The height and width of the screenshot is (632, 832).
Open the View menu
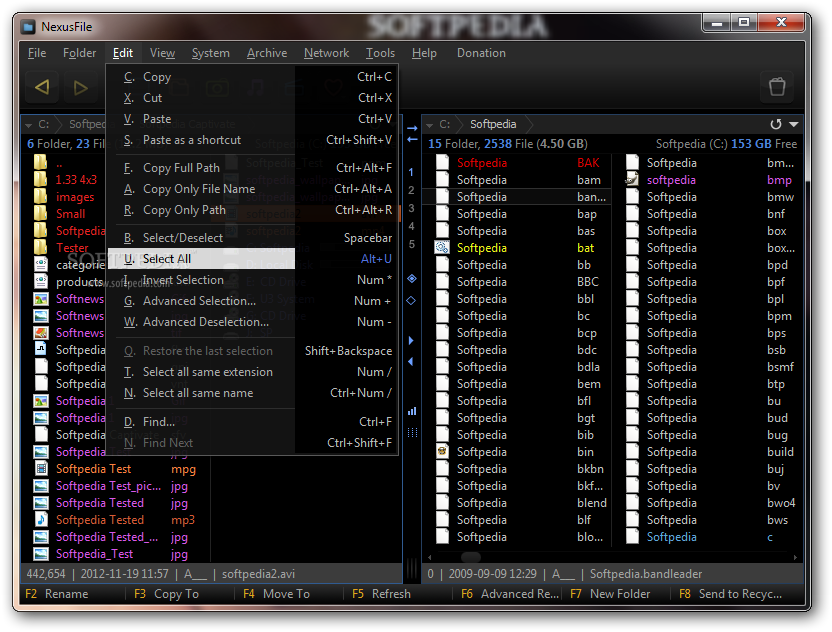pos(162,53)
